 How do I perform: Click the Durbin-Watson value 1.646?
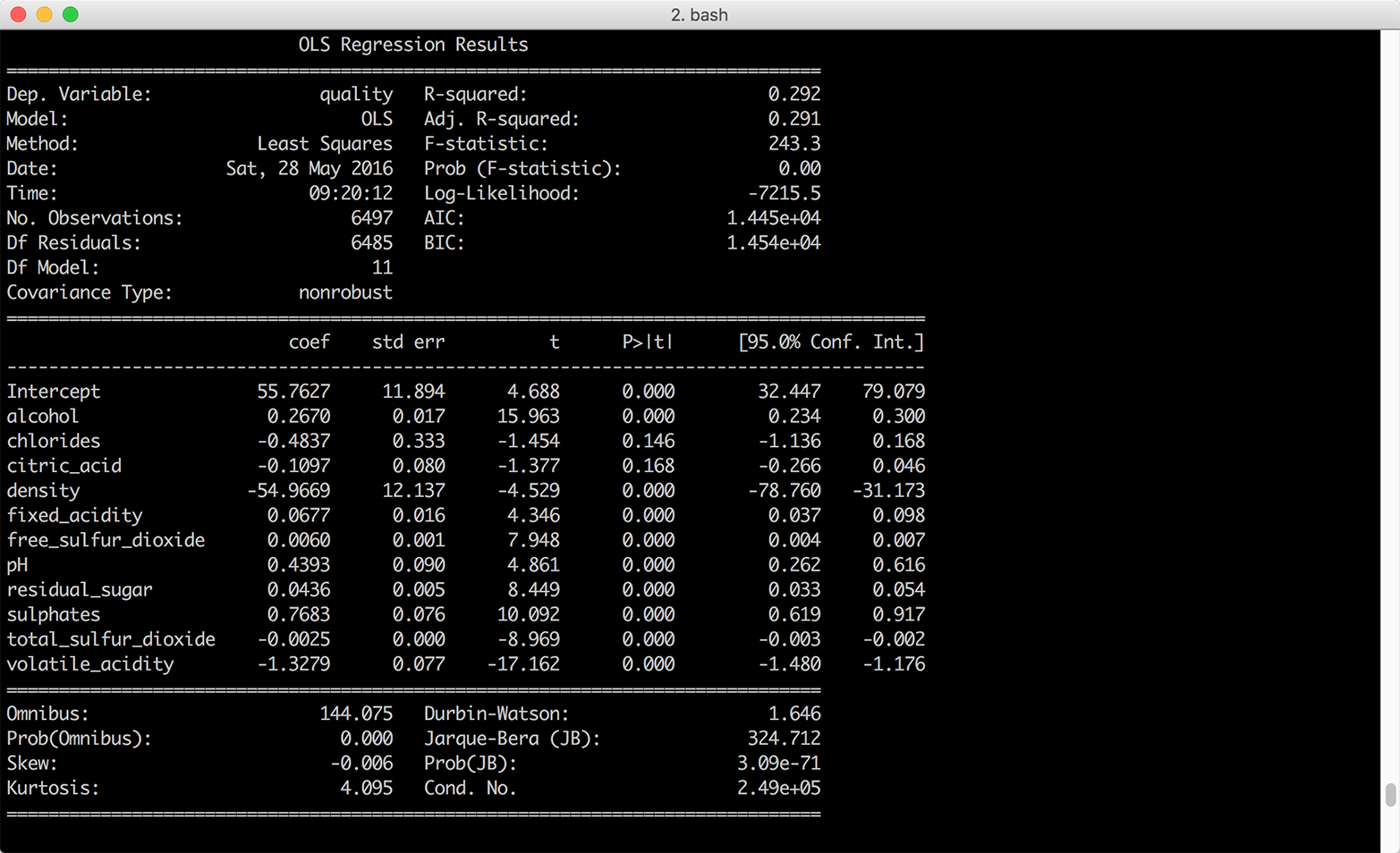(x=793, y=714)
